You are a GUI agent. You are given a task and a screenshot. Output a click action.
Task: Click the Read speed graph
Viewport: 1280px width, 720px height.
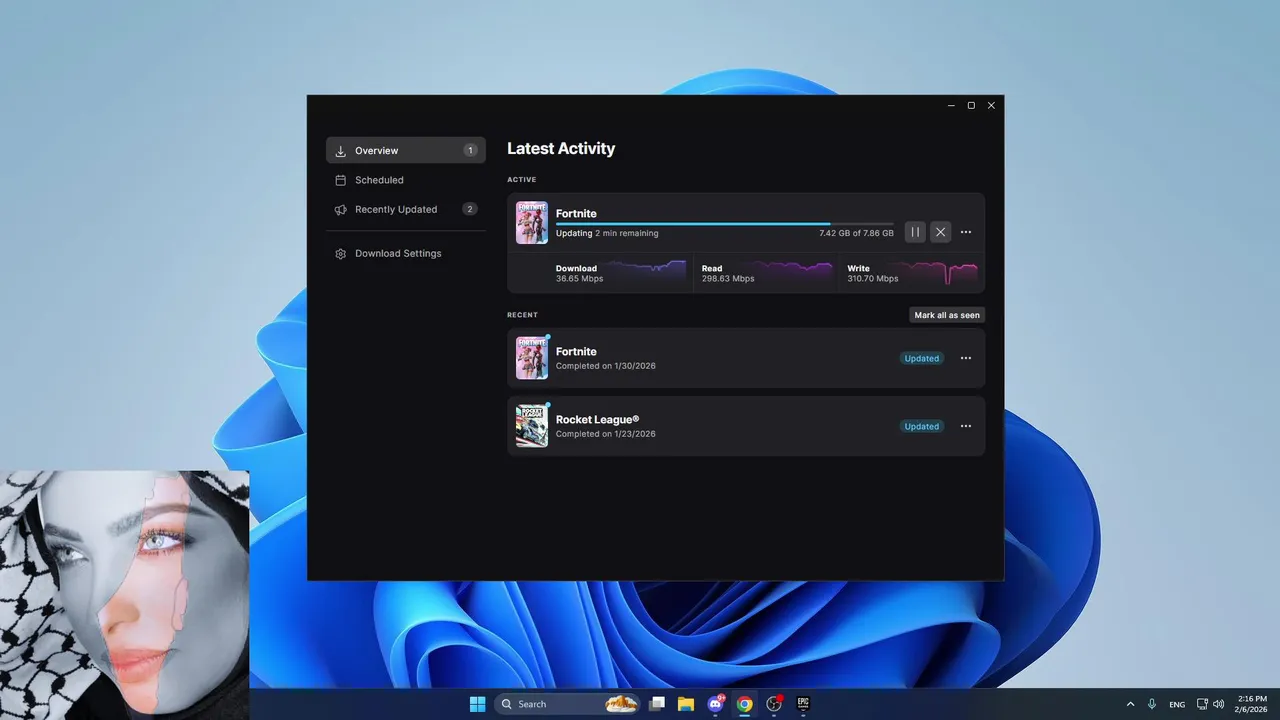click(x=793, y=271)
